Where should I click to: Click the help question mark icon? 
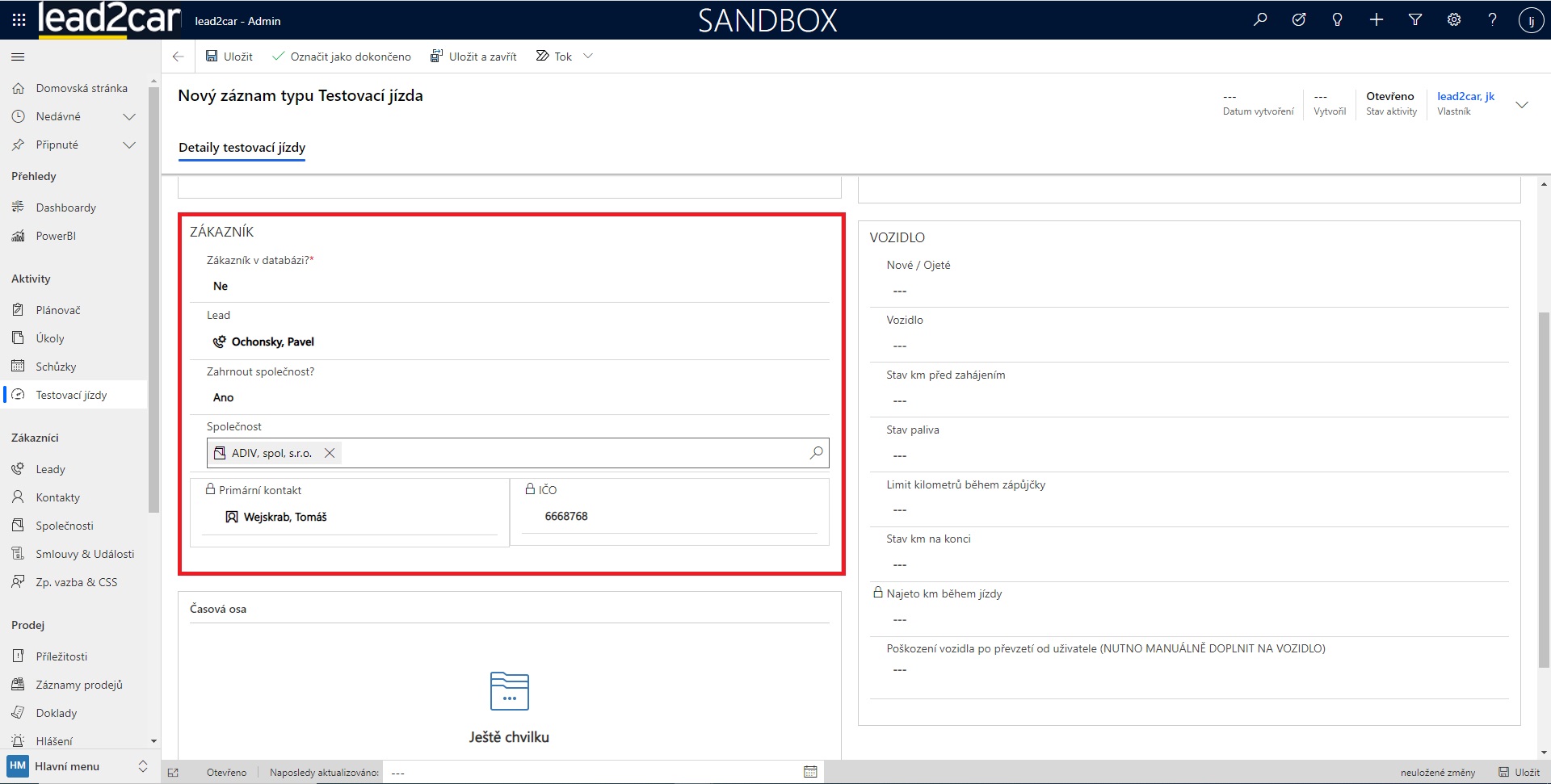pyautogui.click(x=1492, y=20)
